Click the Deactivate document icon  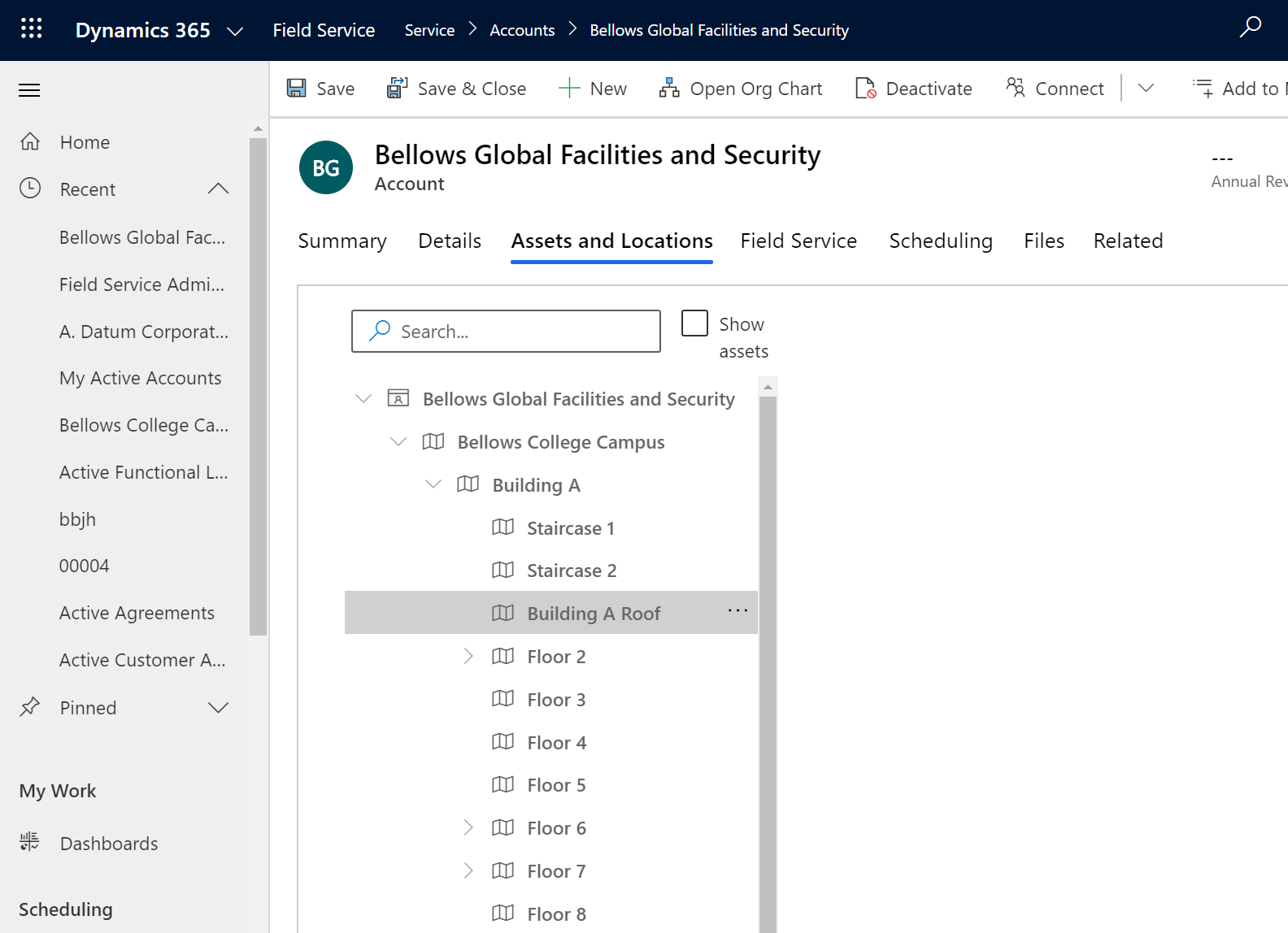tap(865, 88)
